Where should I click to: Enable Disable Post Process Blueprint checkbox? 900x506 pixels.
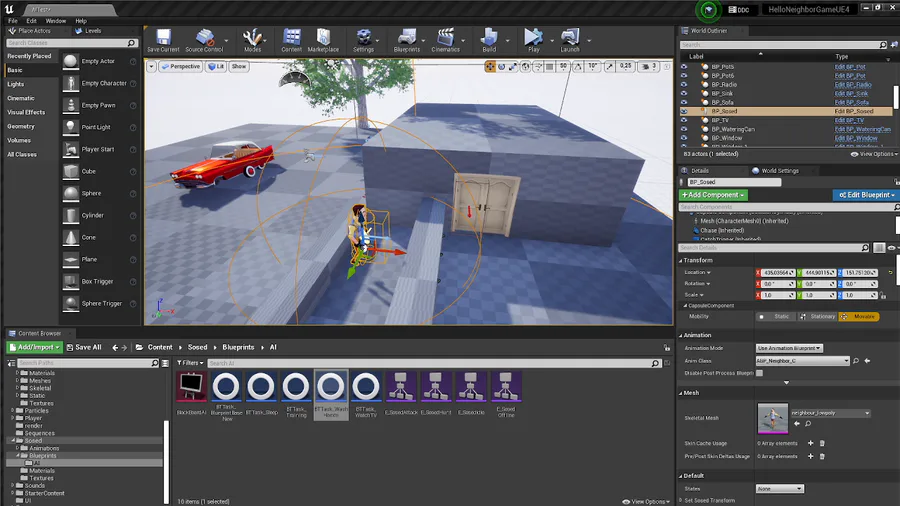click(x=759, y=372)
